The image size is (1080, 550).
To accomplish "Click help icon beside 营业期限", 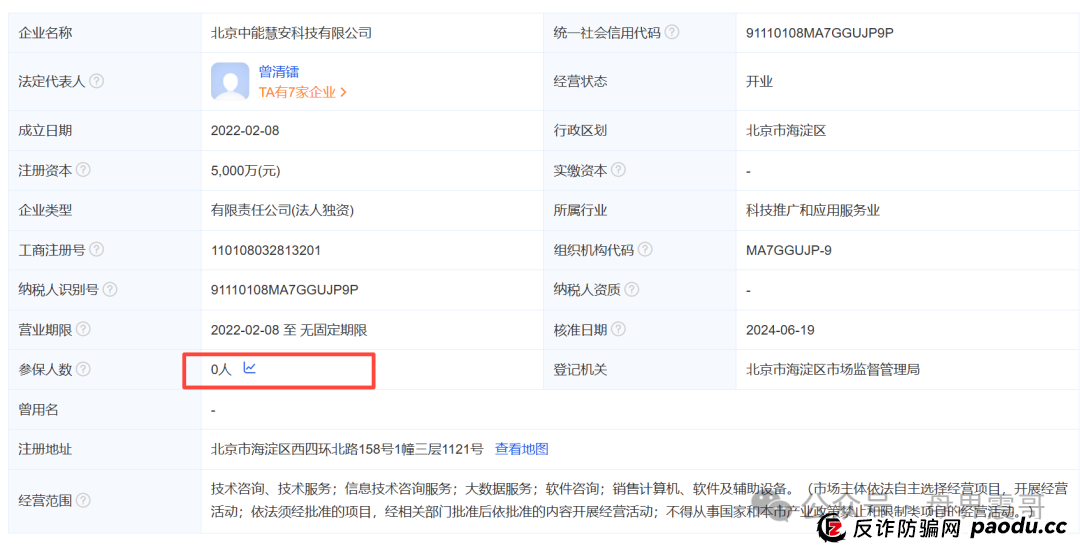I will [83, 330].
